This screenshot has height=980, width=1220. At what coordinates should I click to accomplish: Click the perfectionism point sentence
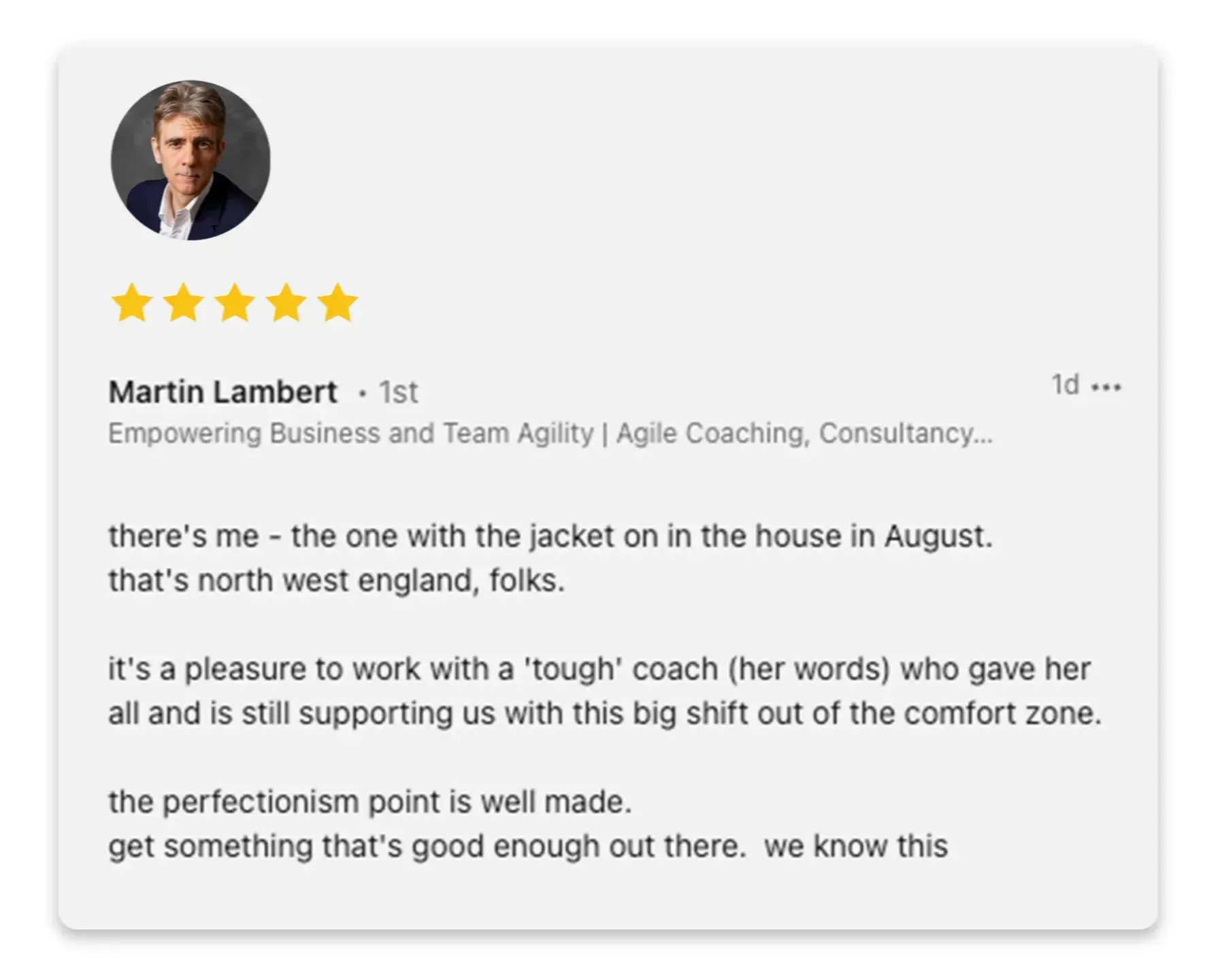point(370,802)
